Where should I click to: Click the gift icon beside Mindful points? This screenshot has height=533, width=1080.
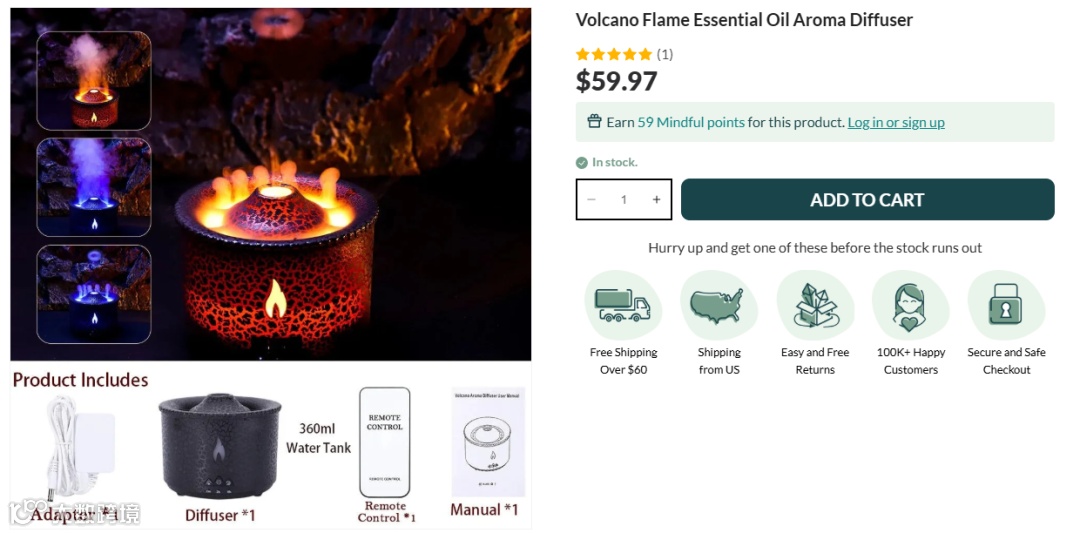pos(594,122)
